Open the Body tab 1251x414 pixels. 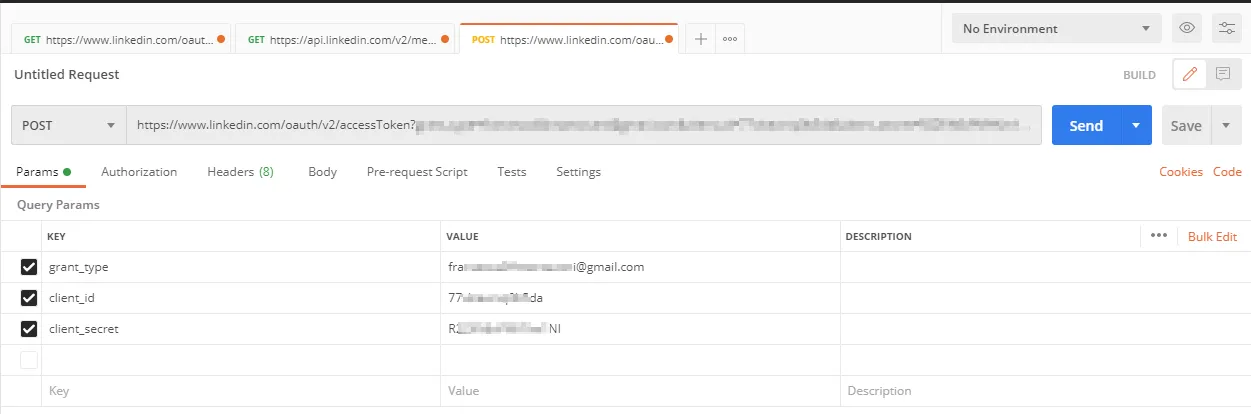click(322, 172)
